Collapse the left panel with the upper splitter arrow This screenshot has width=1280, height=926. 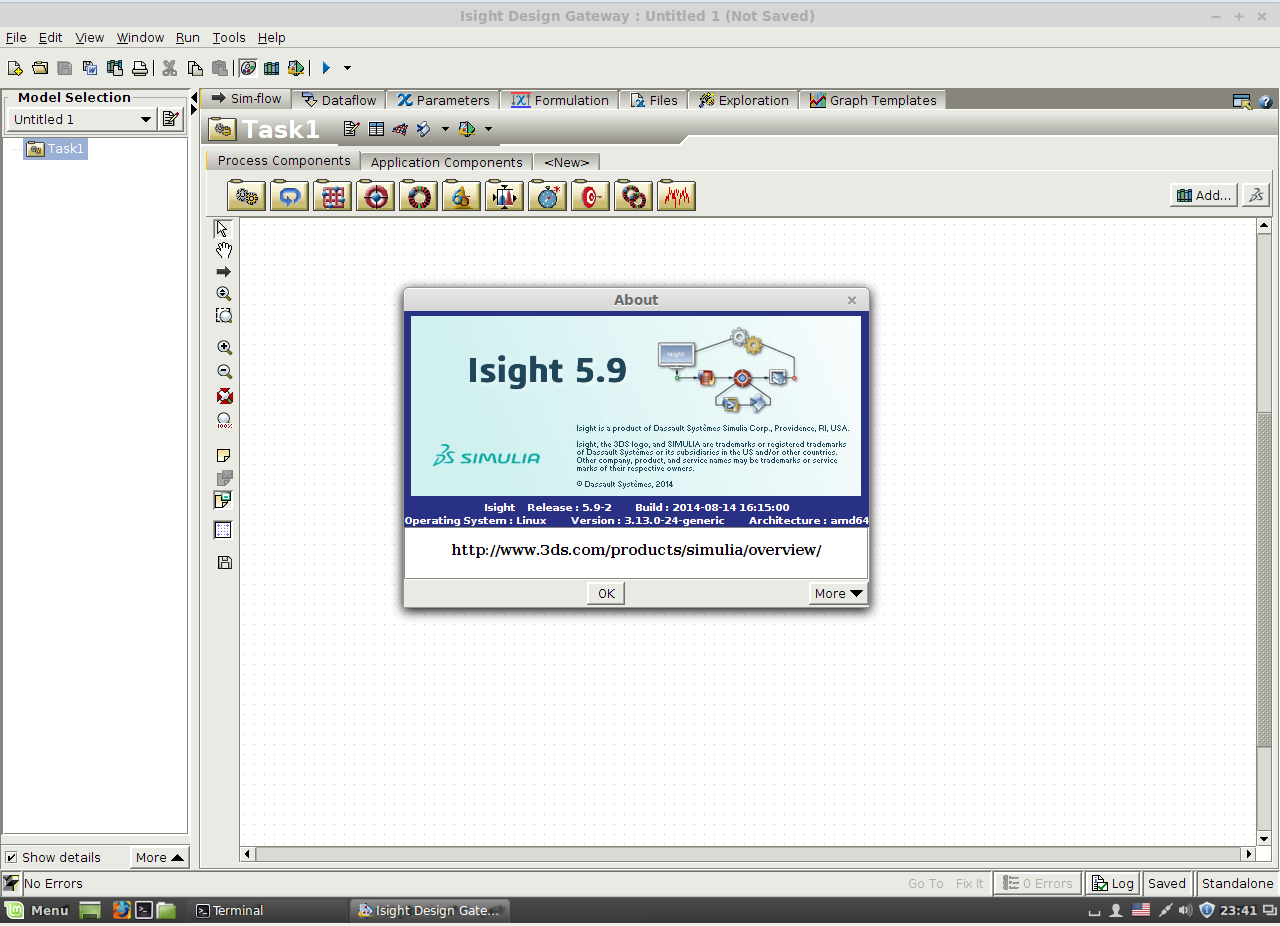194,98
